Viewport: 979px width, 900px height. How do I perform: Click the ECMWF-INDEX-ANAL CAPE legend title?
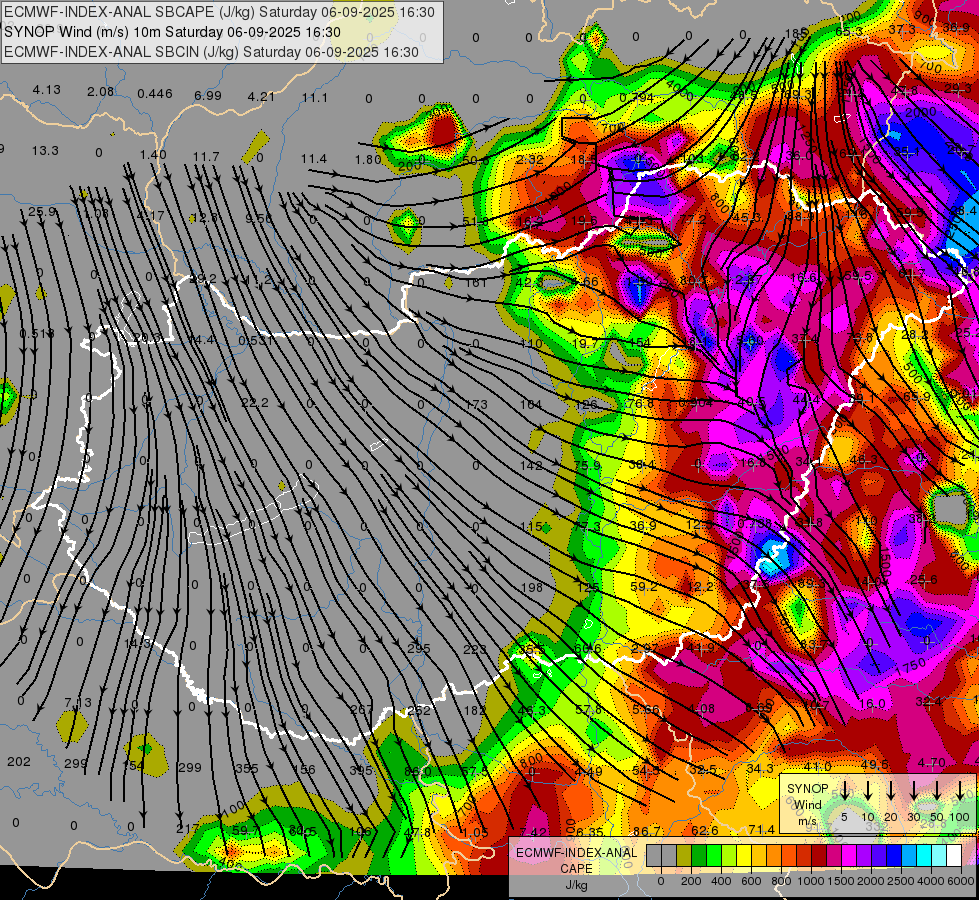click(x=576, y=860)
